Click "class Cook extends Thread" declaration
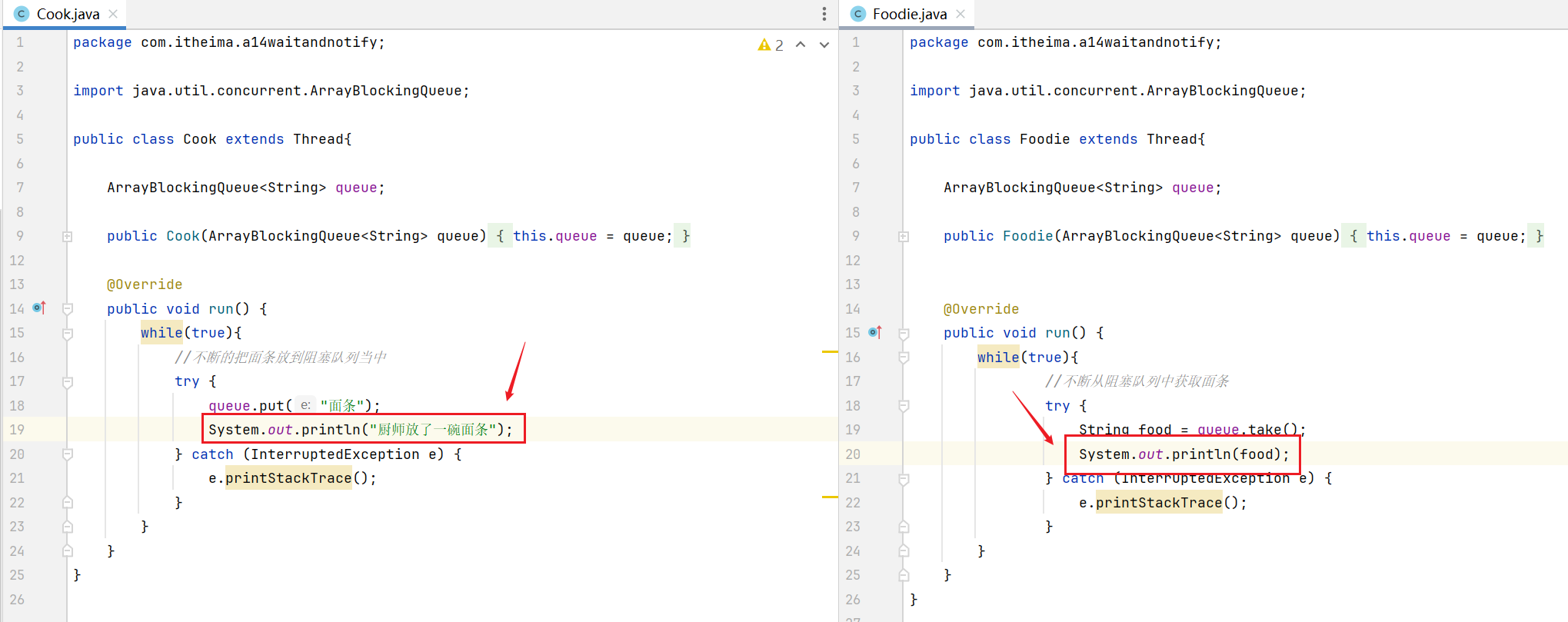This screenshot has width=1568, height=622. [241, 139]
